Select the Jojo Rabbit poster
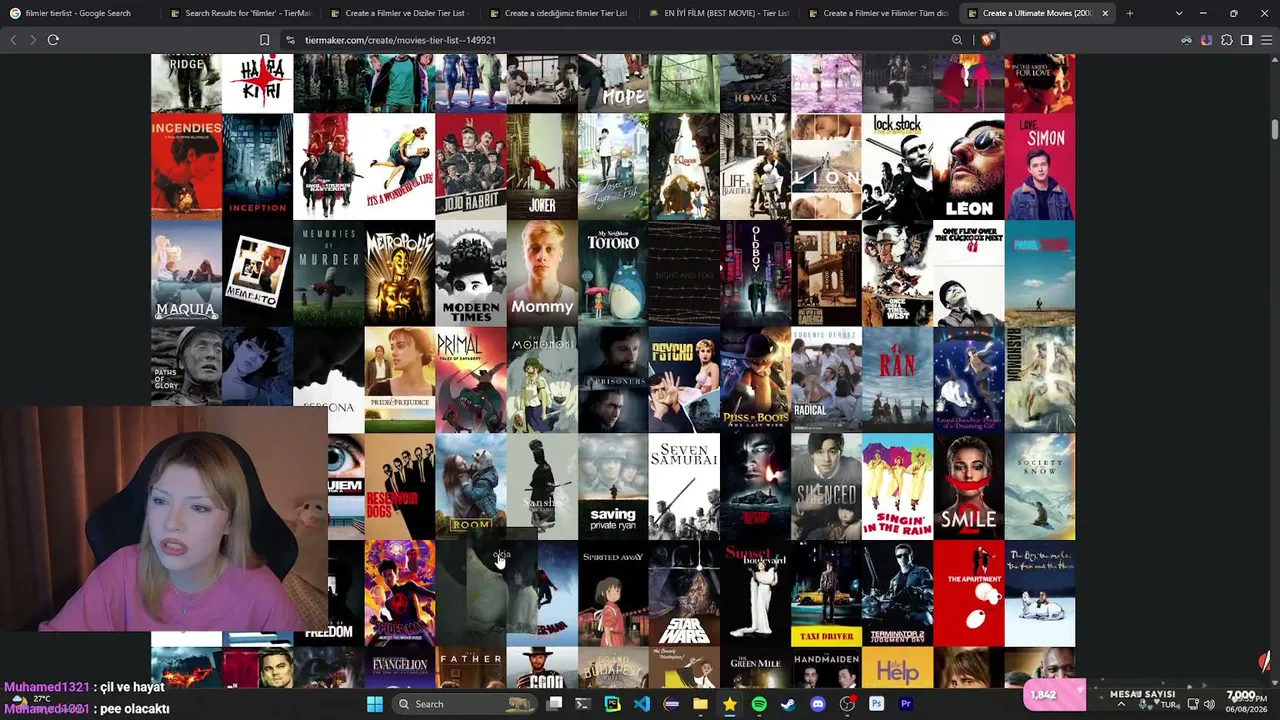The height and width of the screenshot is (720, 1280). pos(471,166)
